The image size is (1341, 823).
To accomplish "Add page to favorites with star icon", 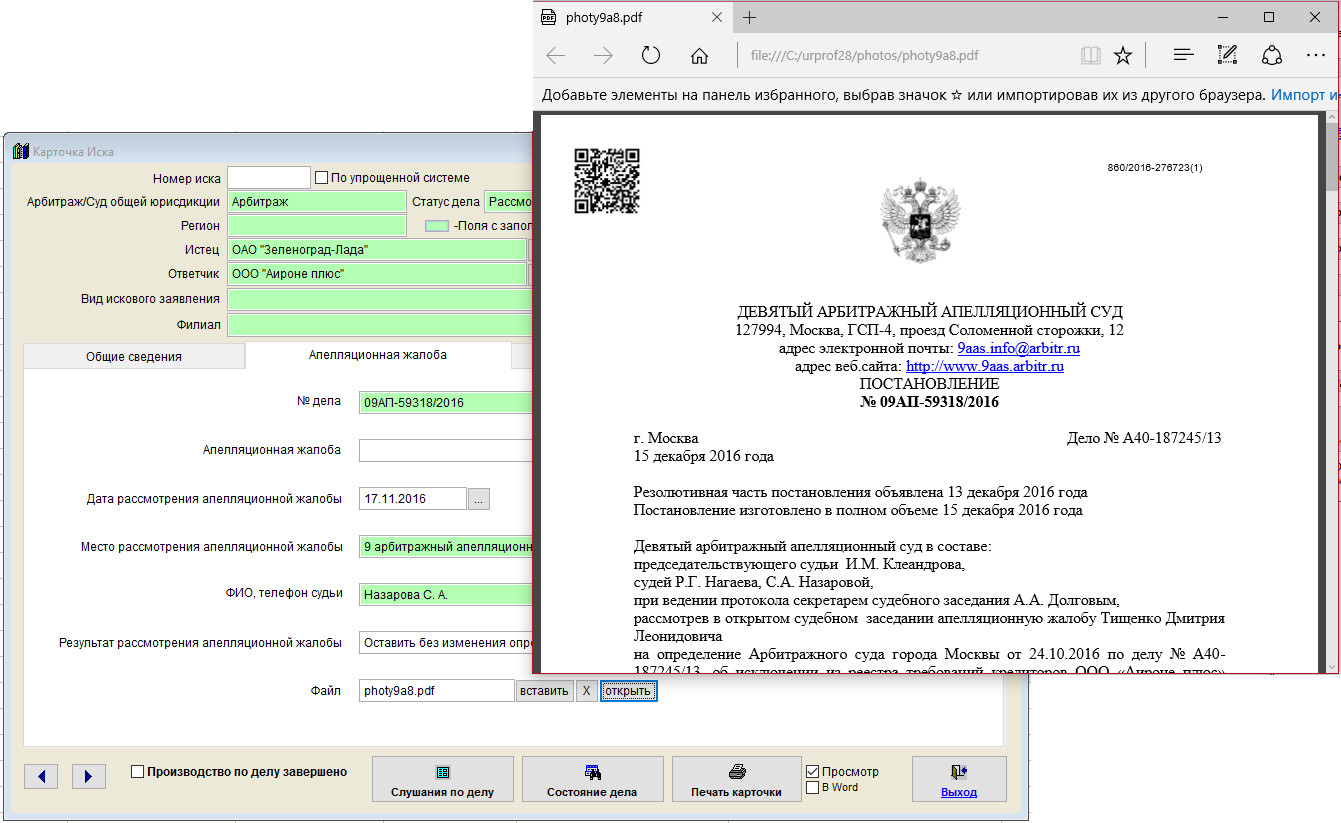I will tap(1123, 55).
